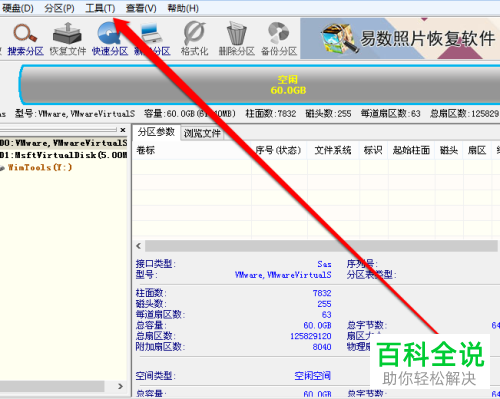Click the 新建分区 laptop icon
Viewport: 500px width, 399px height.
tap(152, 33)
